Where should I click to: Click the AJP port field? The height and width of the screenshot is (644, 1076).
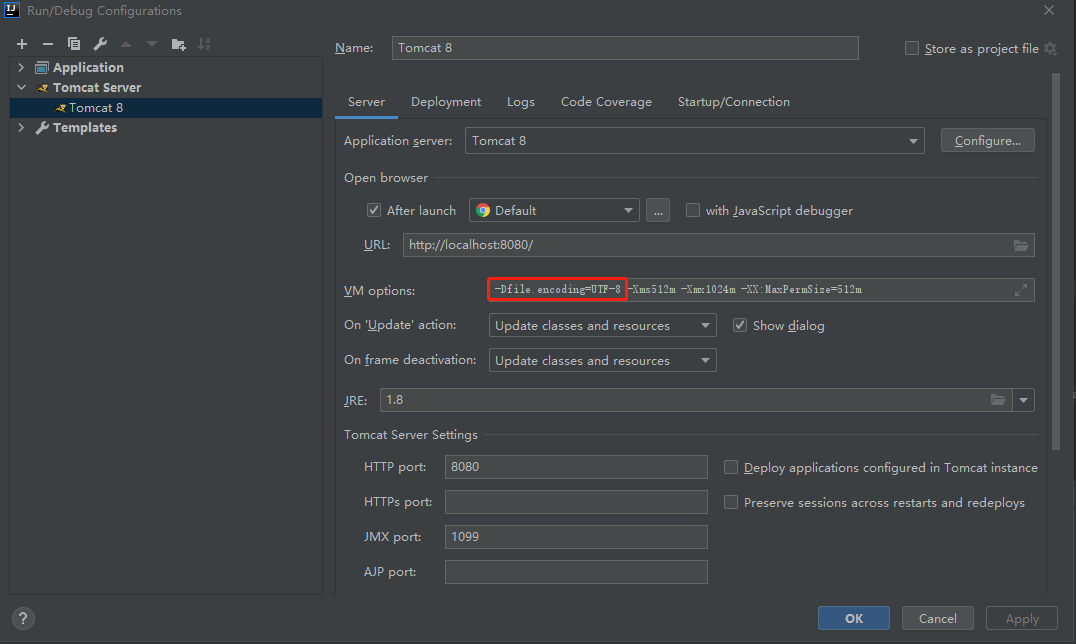pos(576,572)
